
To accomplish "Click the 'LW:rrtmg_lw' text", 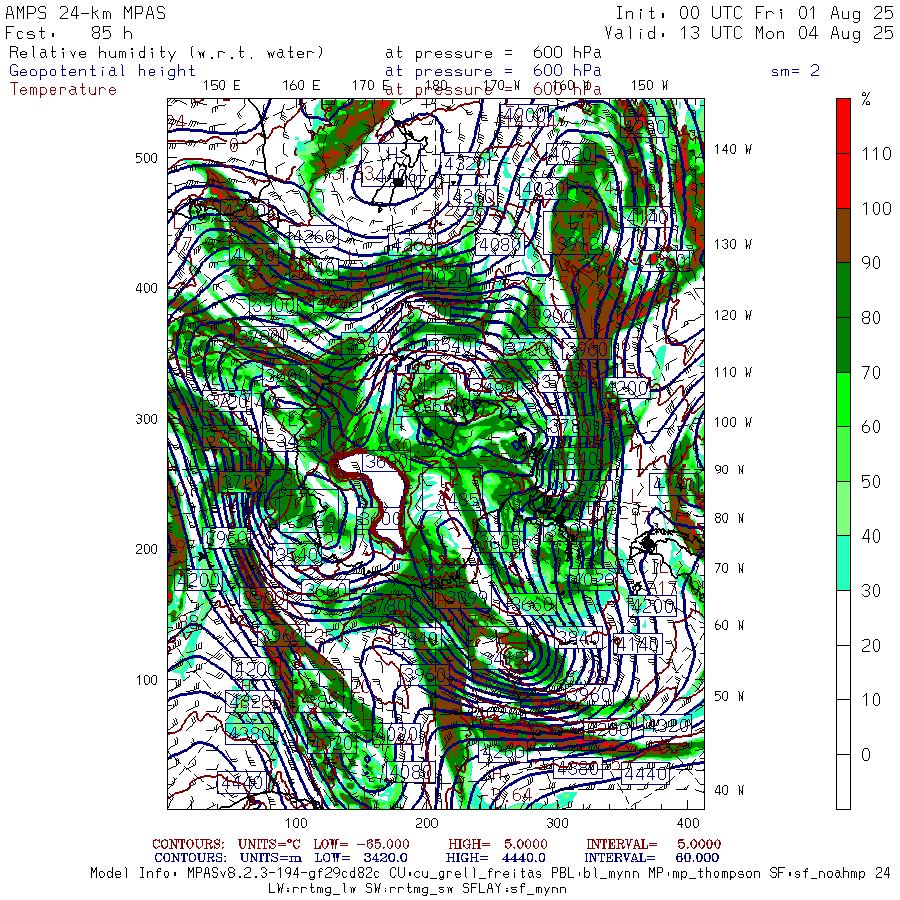I will tap(312, 889).
